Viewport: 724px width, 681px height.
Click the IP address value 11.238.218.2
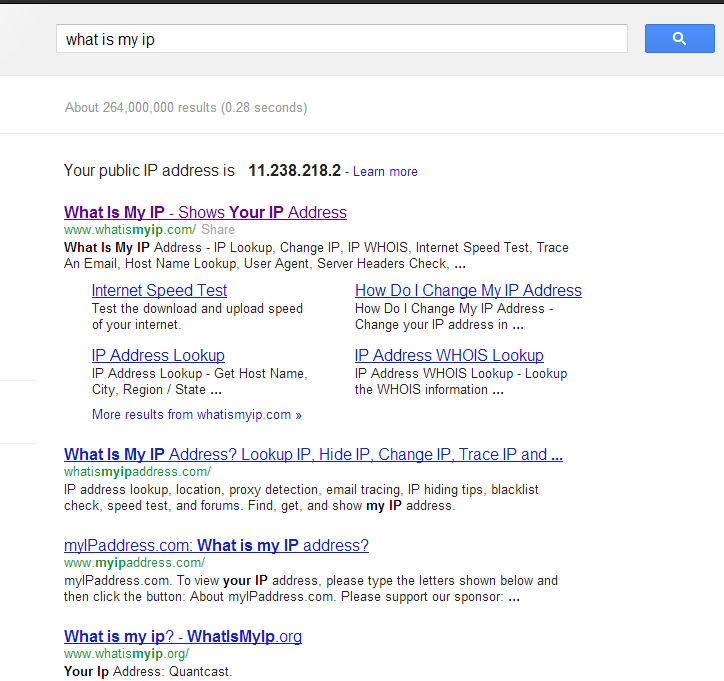[x=295, y=170]
